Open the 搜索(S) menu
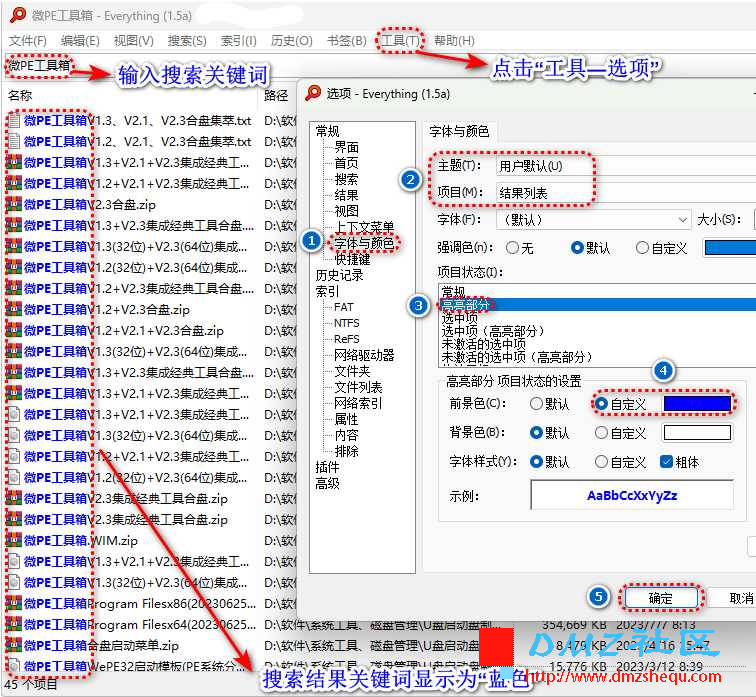Viewport: 756px width, 697px height. (187, 41)
